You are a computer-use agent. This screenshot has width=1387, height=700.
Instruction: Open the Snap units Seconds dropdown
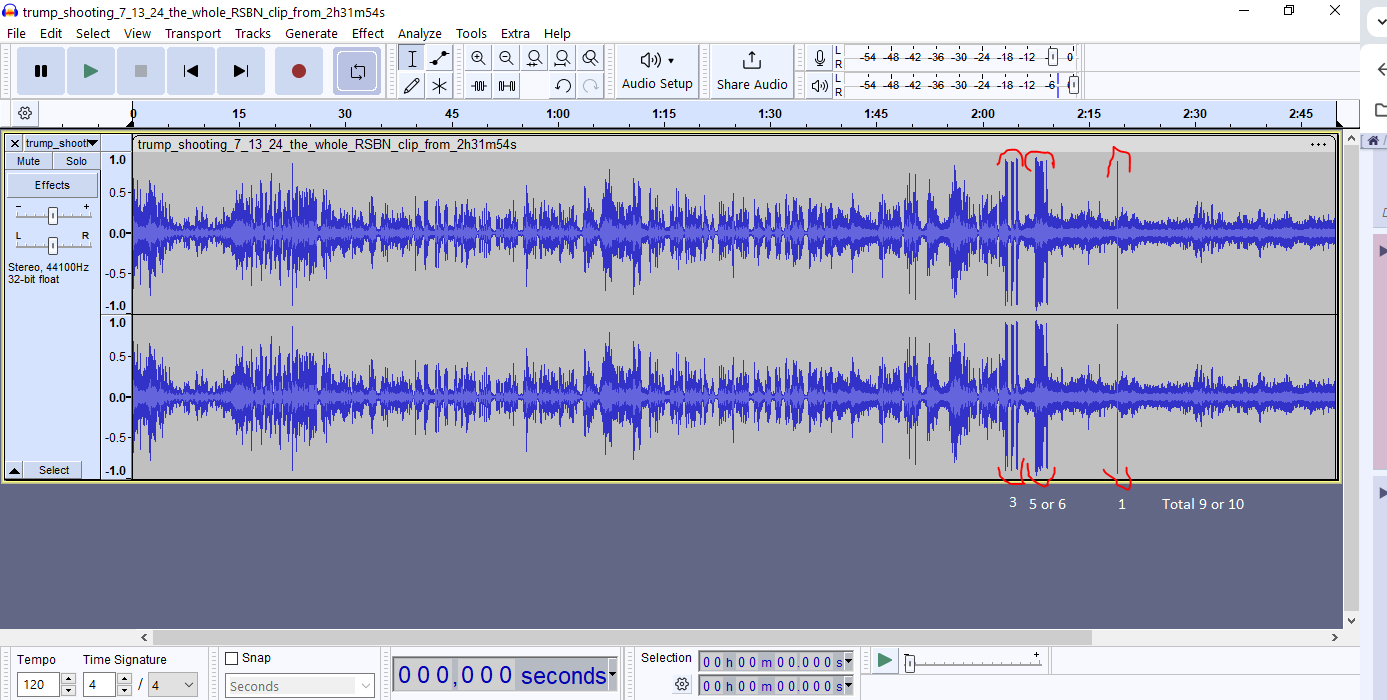(x=299, y=686)
